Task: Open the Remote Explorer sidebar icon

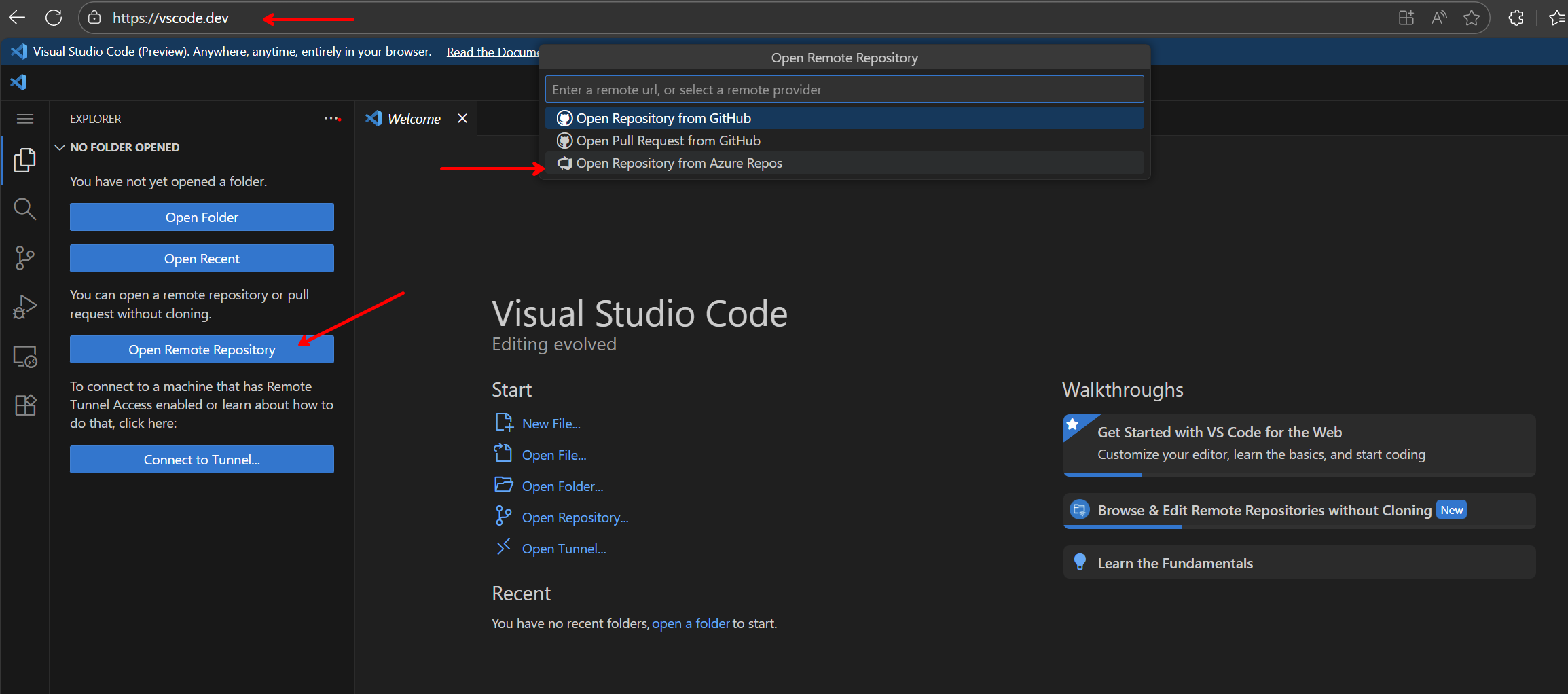Action: (x=24, y=356)
